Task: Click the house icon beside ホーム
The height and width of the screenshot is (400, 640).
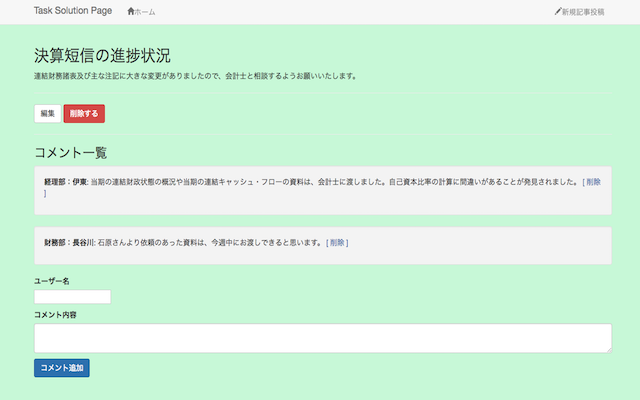Action: (x=131, y=12)
